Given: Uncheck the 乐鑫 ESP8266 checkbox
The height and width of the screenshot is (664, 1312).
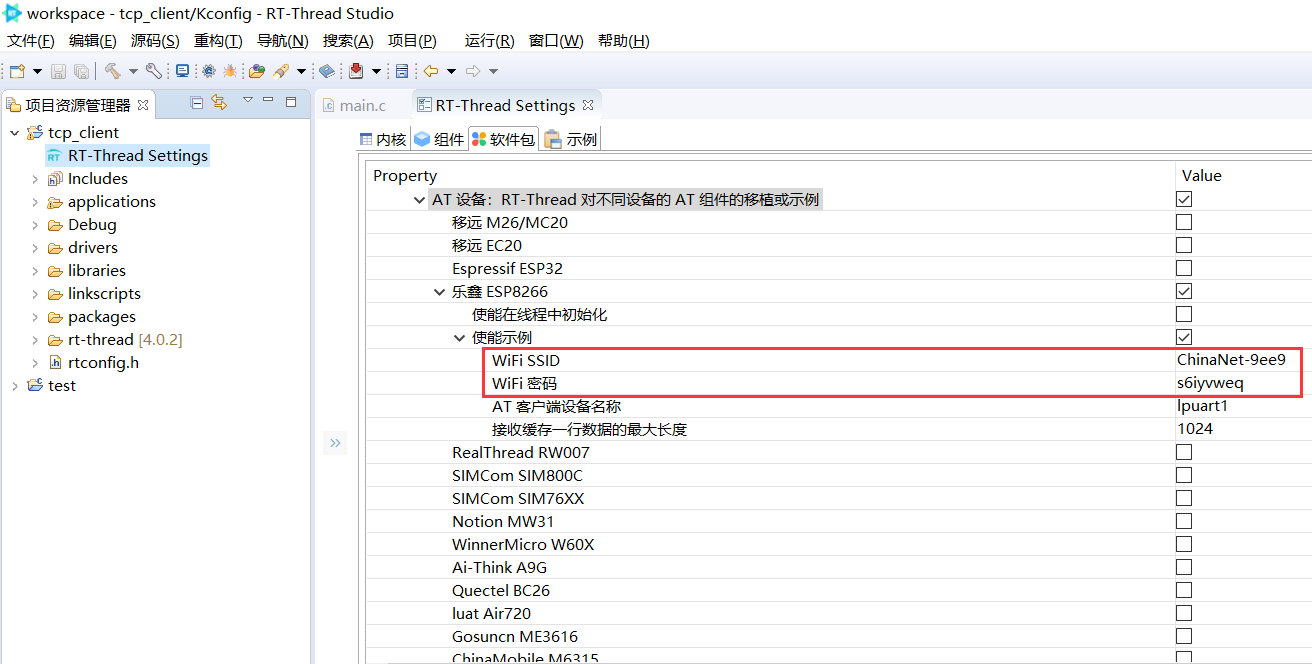Looking at the screenshot, I should (x=1183, y=290).
